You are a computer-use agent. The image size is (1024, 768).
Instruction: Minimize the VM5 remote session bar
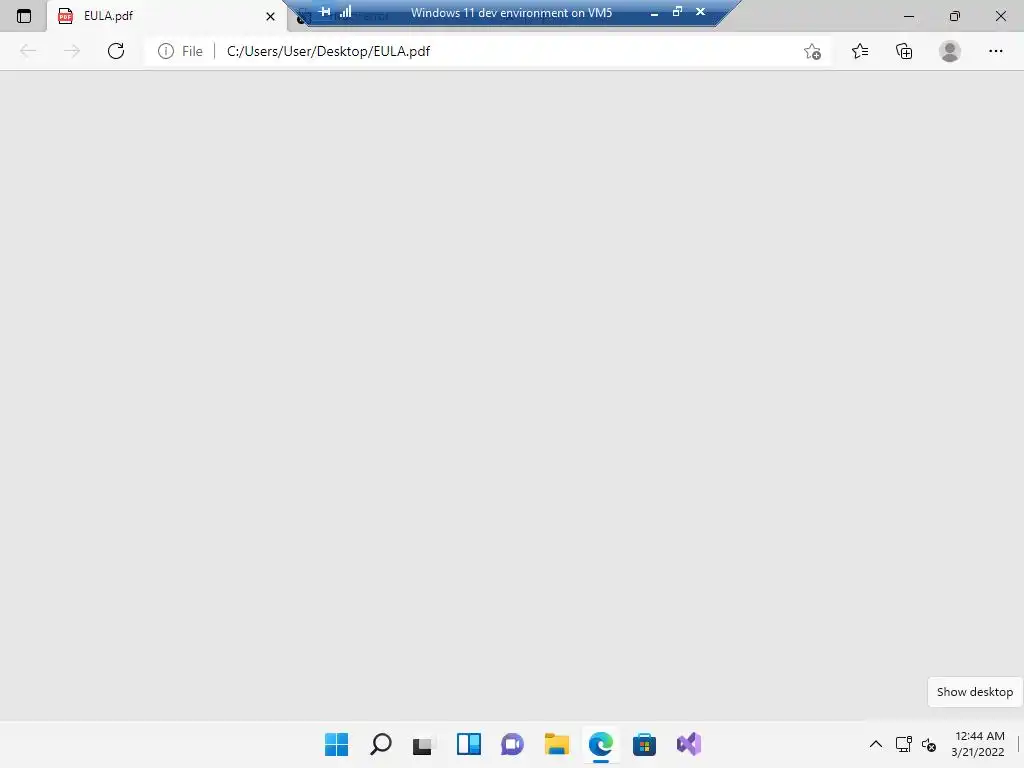[654, 12]
